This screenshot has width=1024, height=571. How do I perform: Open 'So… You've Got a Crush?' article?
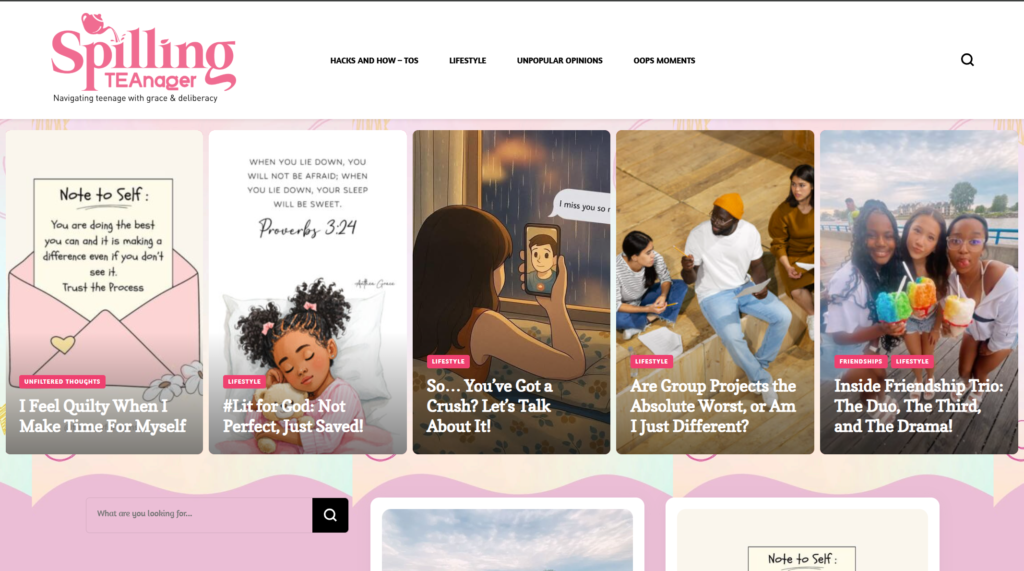point(490,406)
